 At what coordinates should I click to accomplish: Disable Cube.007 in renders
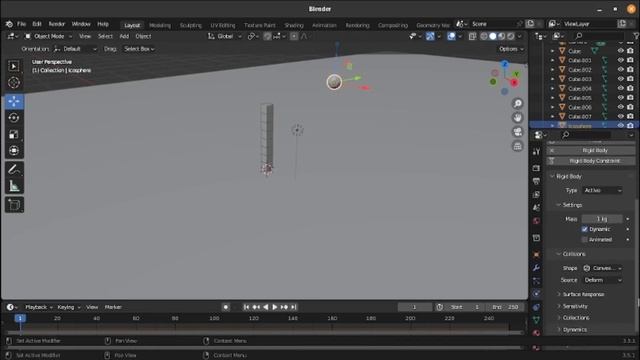click(x=630, y=116)
